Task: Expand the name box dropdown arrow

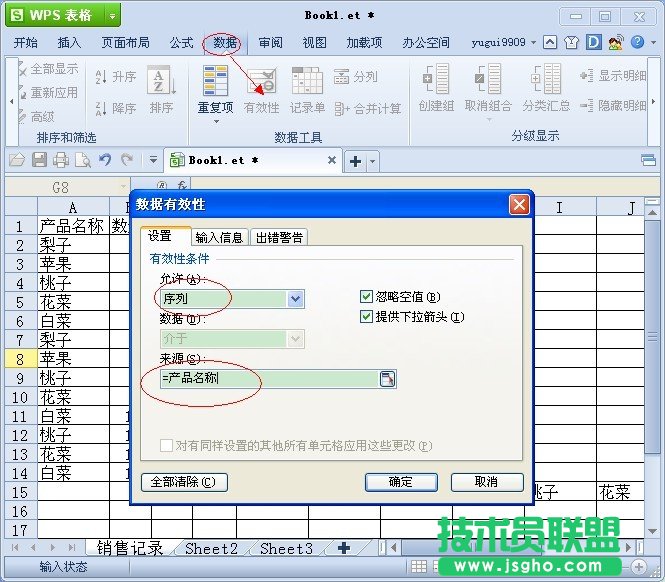Action: (123, 187)
